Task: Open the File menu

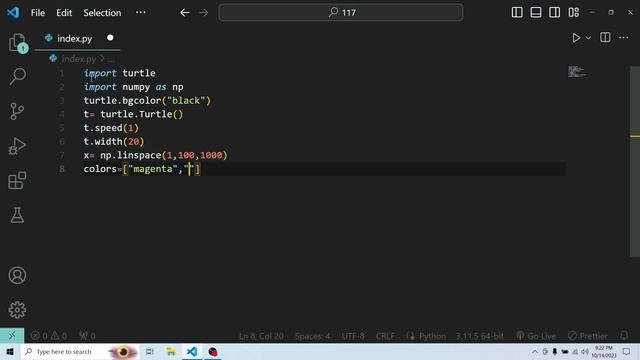Action: point(38,13)
